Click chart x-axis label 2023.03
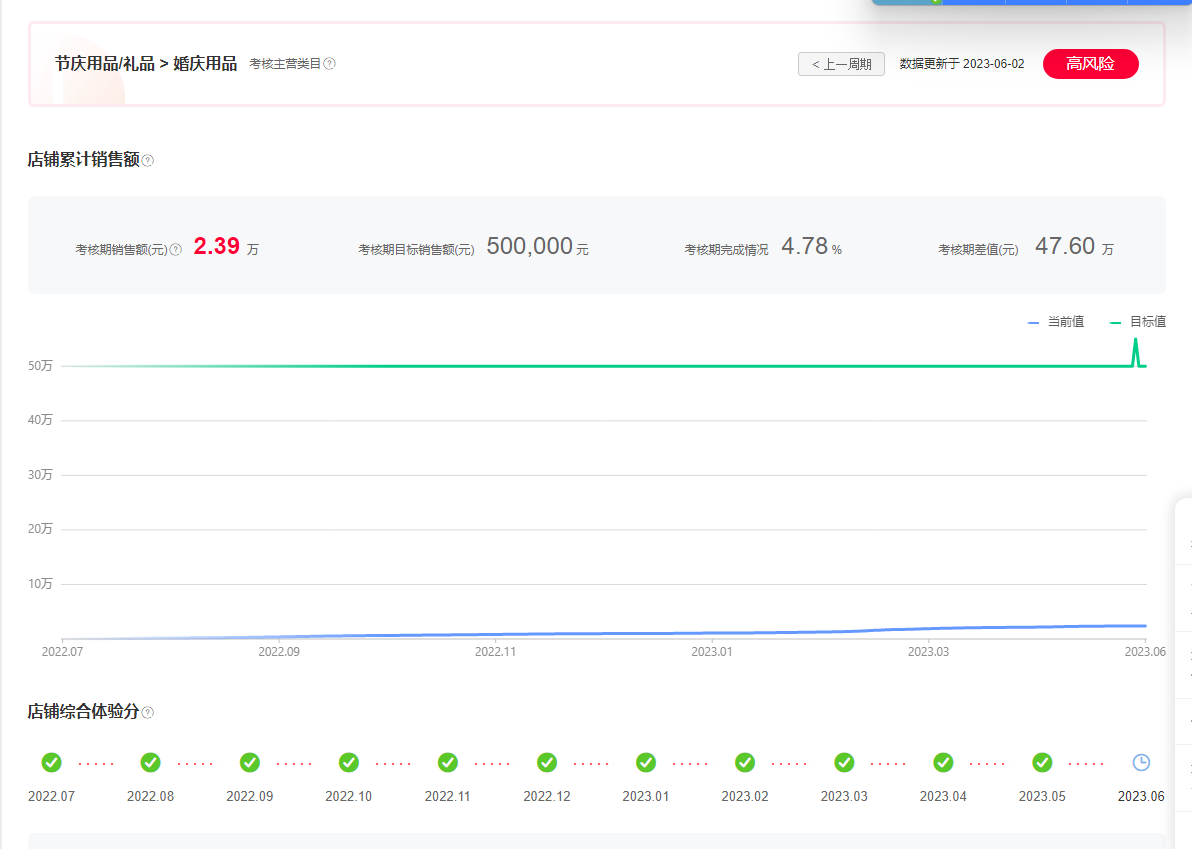Screen dimensions: 1192x849 coord(928,651)
